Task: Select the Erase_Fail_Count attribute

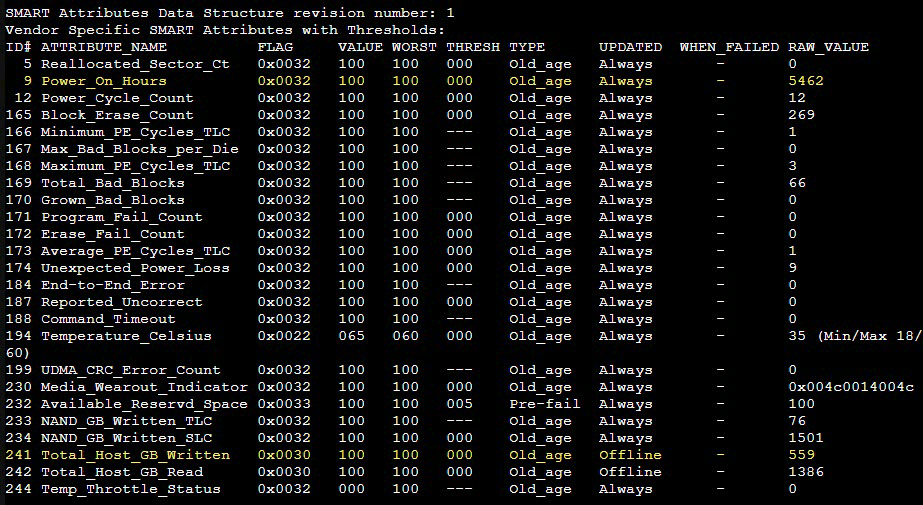Action: tap(112, 235)
